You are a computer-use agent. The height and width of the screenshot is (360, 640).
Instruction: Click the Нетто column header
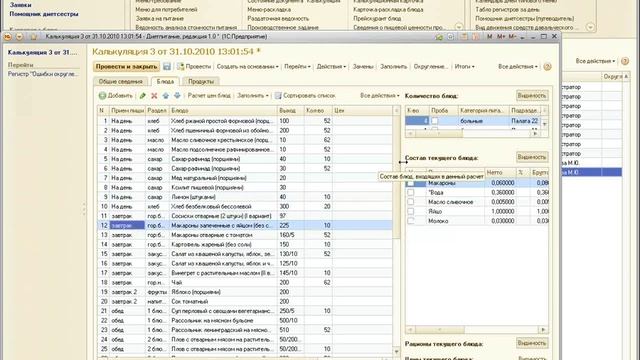500,173
